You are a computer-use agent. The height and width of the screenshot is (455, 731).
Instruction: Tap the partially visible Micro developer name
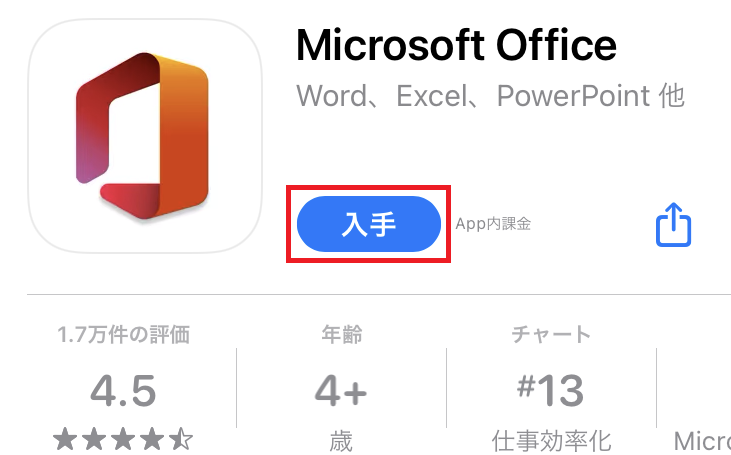coord(702,441)
